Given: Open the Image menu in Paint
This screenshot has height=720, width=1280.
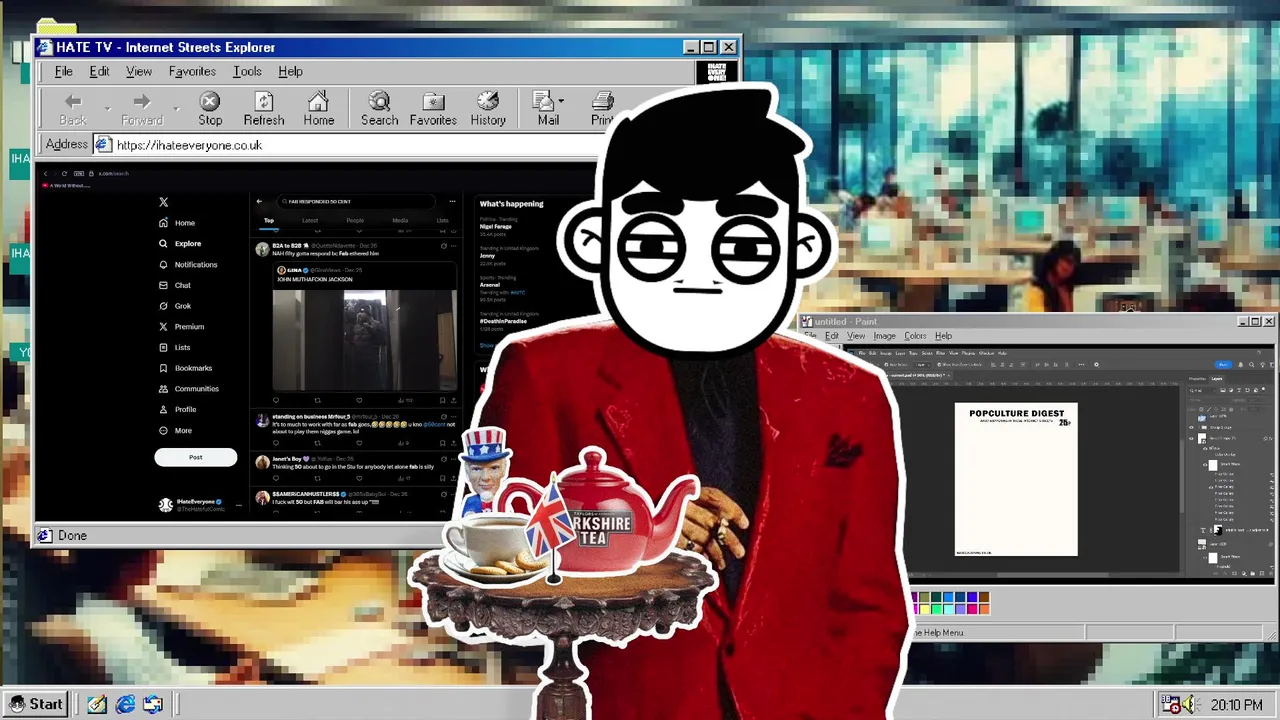Looking at the screenshot, I should coord(884,336).
